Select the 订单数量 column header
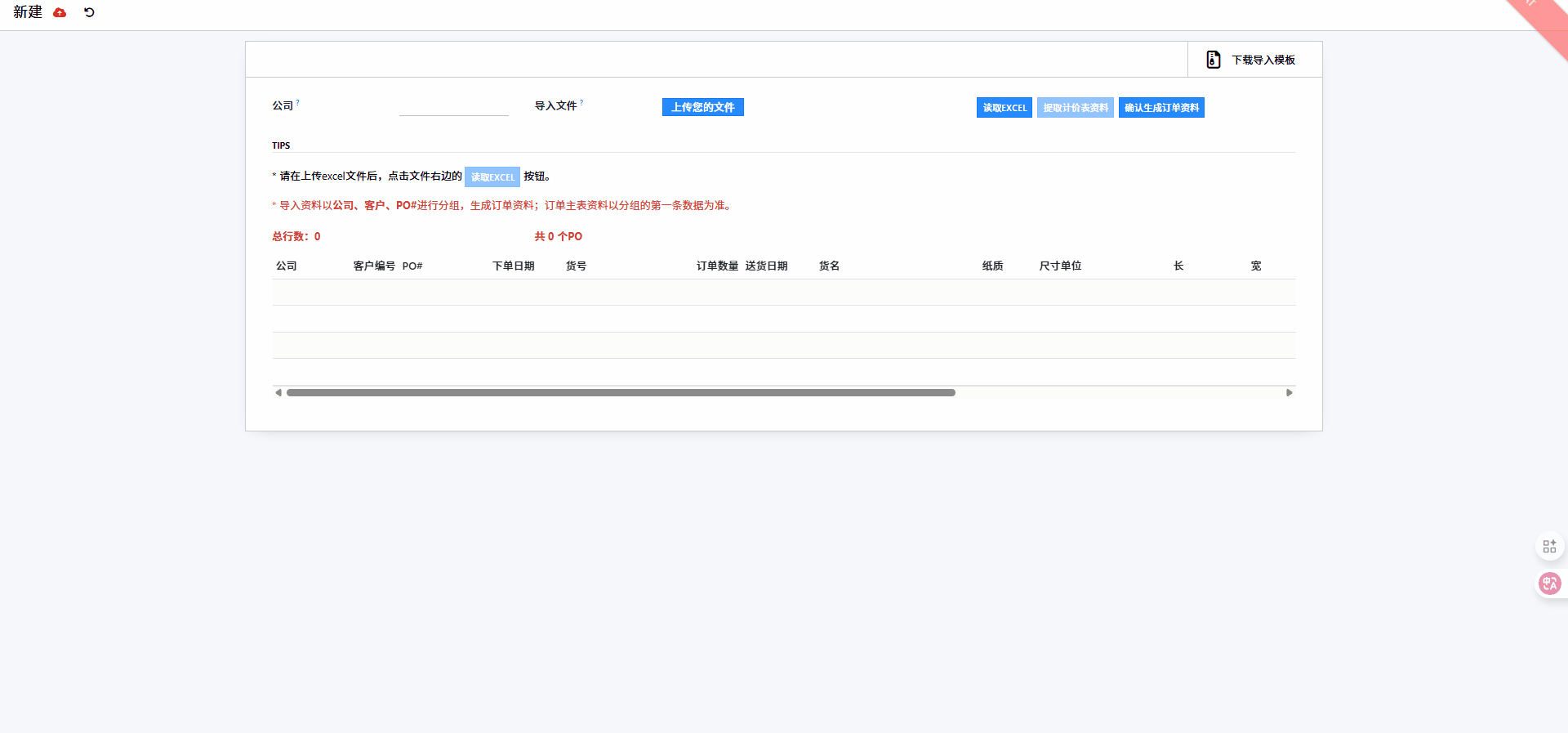1568x733 pixels. coord(717,266)
